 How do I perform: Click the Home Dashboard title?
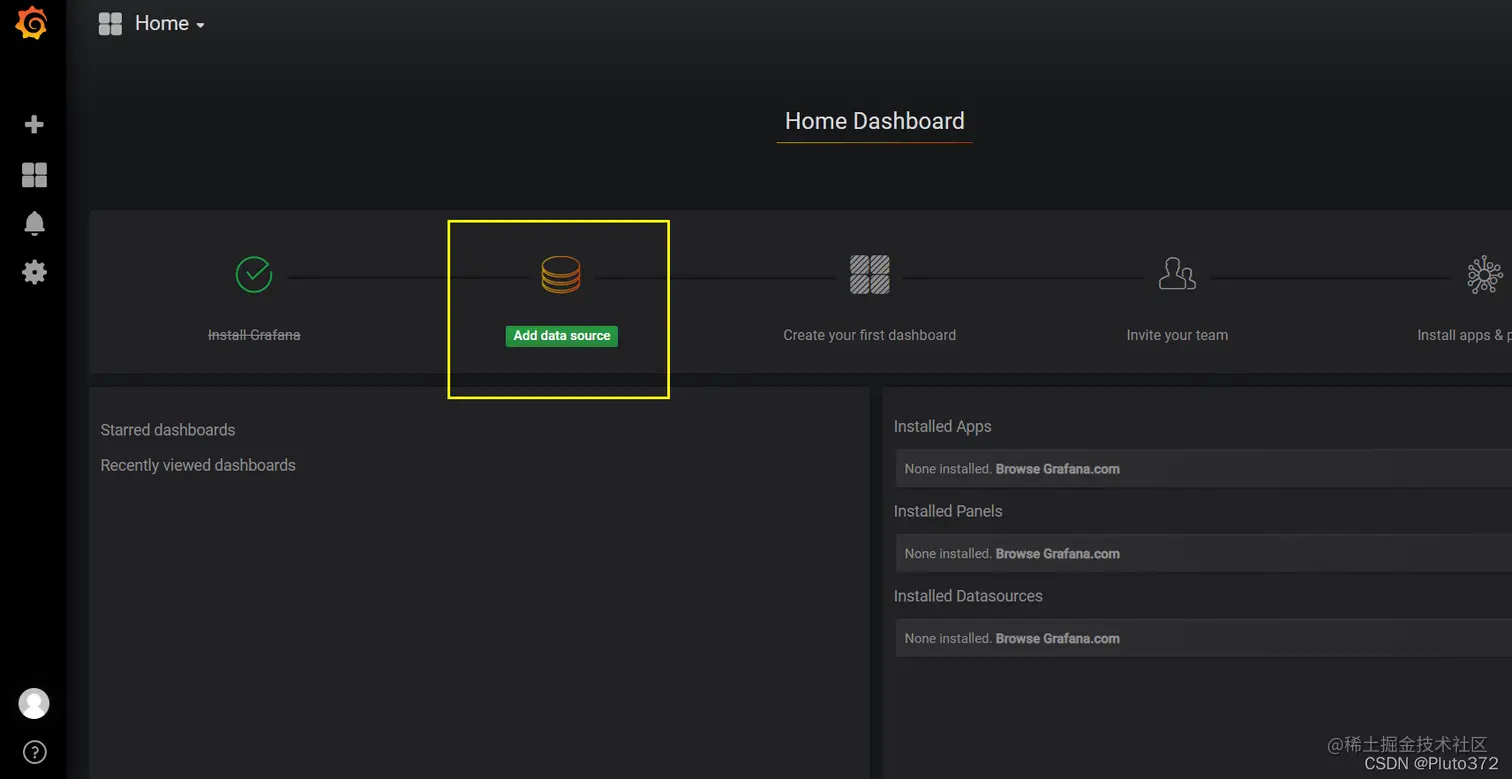pyautogui.click(x=874, y=121)
